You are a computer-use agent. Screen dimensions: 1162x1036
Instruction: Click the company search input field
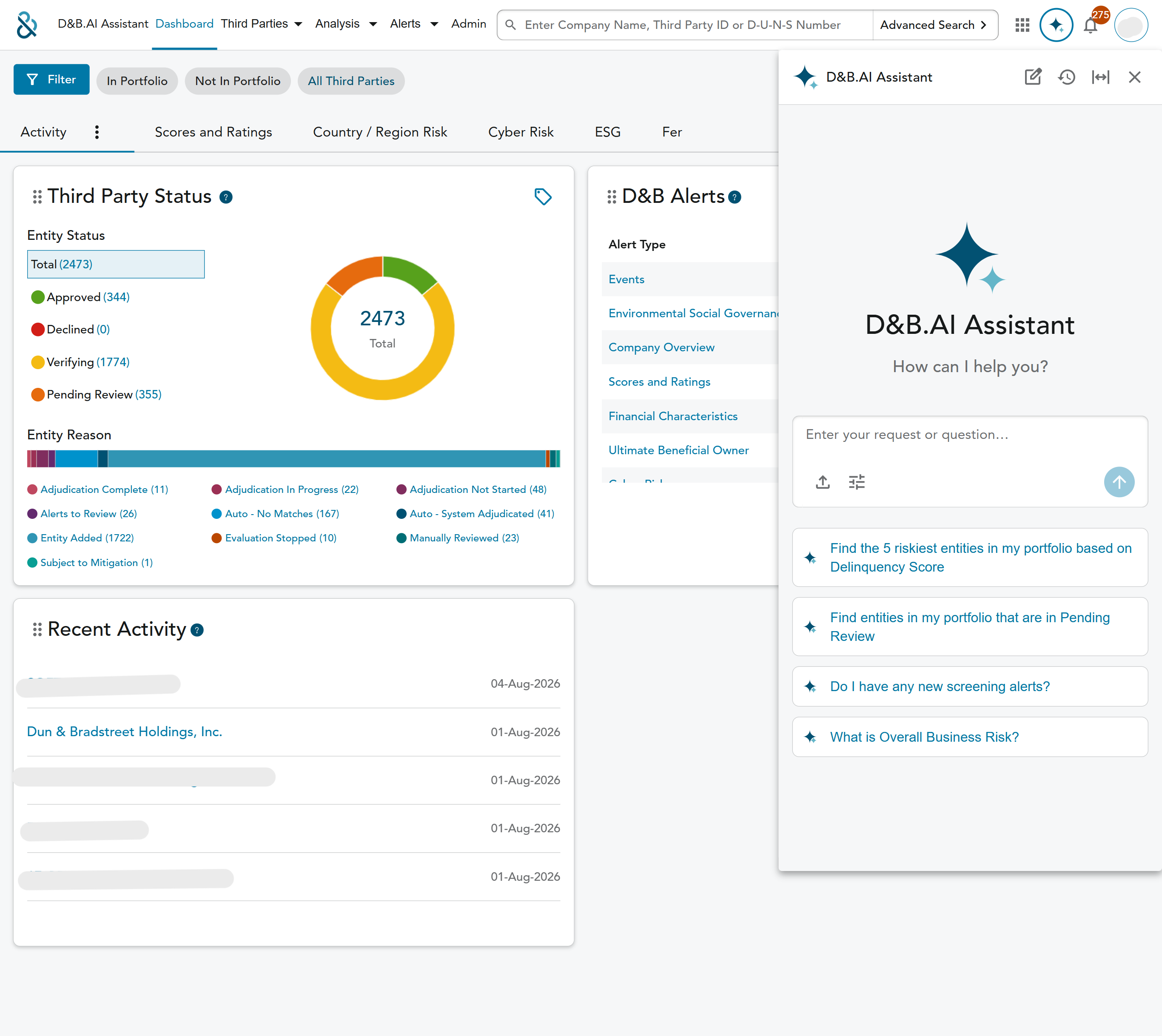tap(685, 25)
